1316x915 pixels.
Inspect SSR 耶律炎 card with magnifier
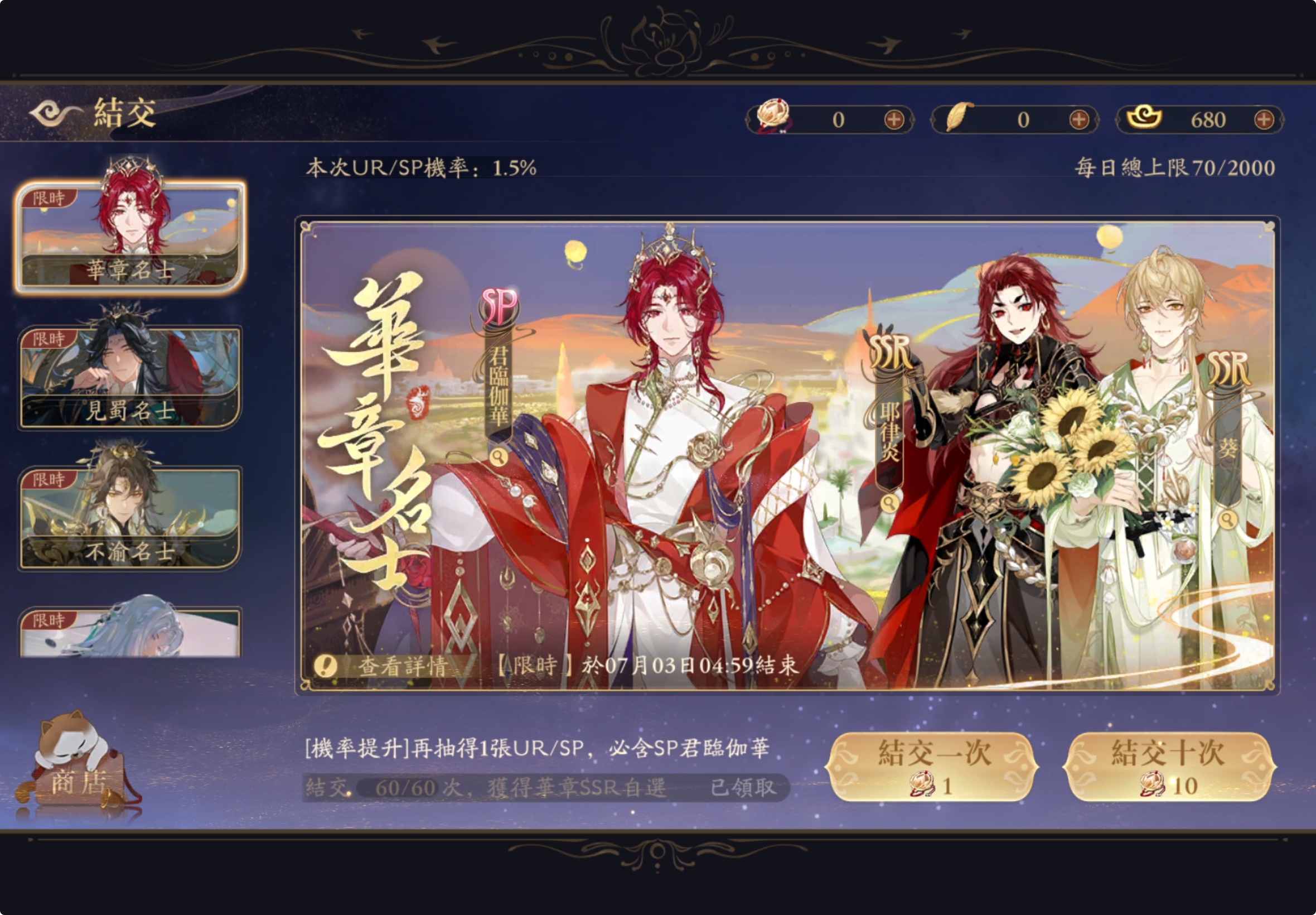click(x=889, y=503)
